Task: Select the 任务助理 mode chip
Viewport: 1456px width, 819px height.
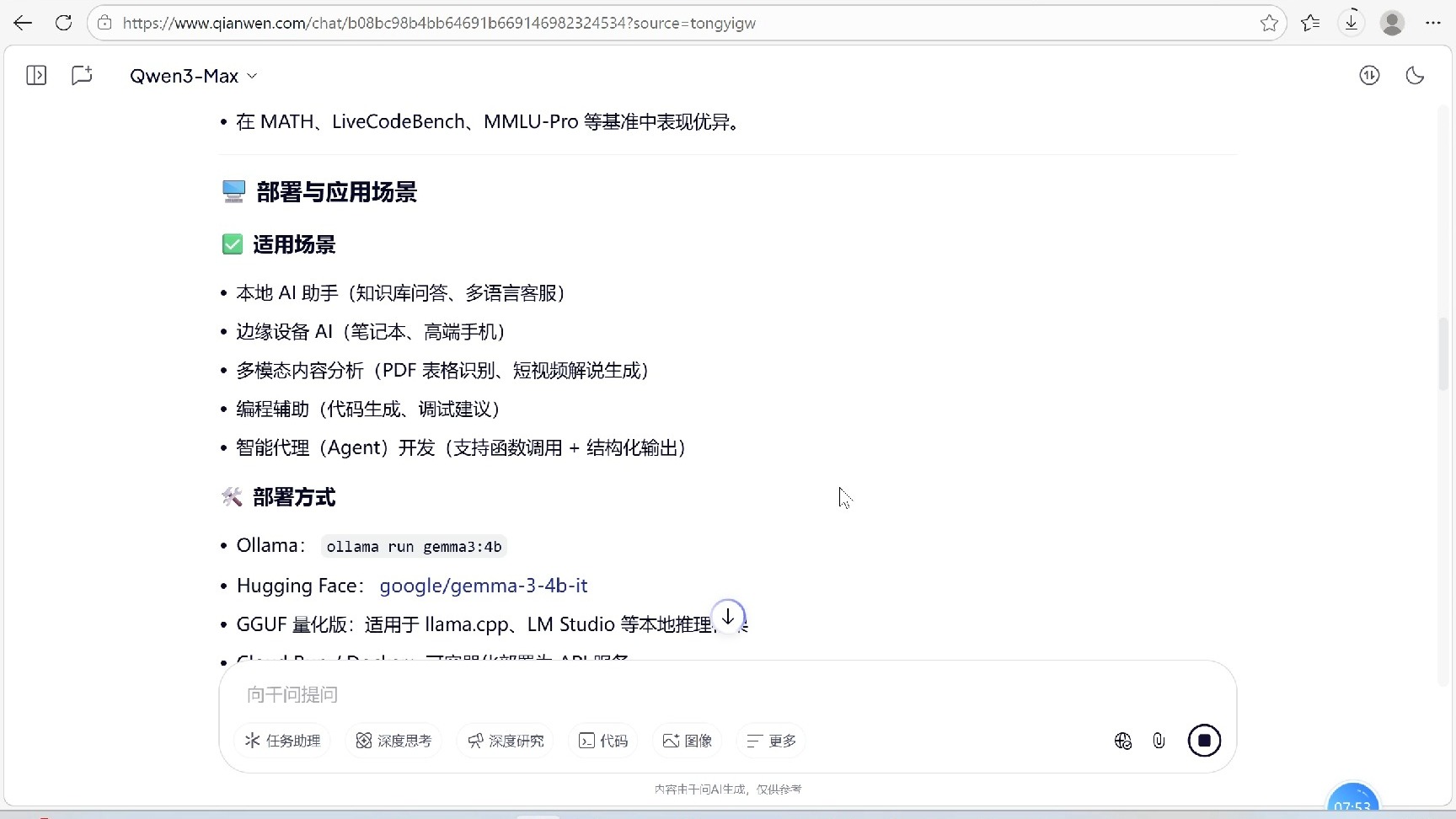Action: point(282,741)
